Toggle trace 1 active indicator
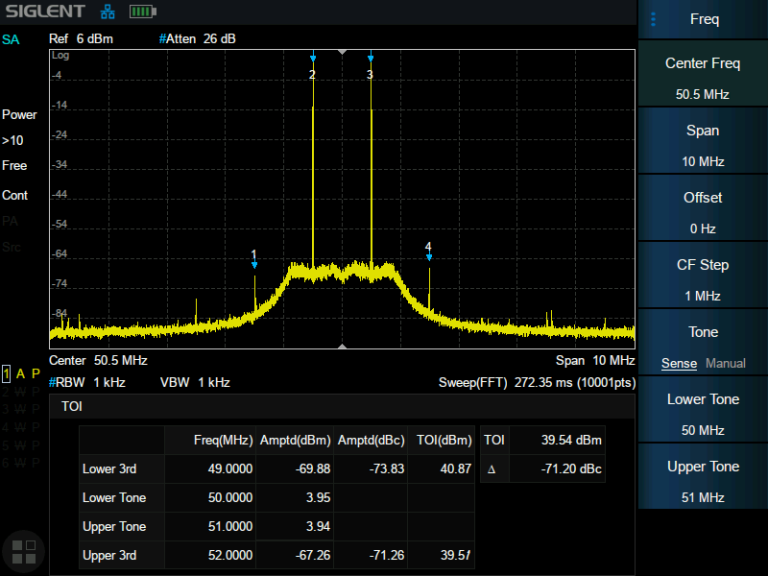This screenshot has width=768, height=576. [7, 373]
